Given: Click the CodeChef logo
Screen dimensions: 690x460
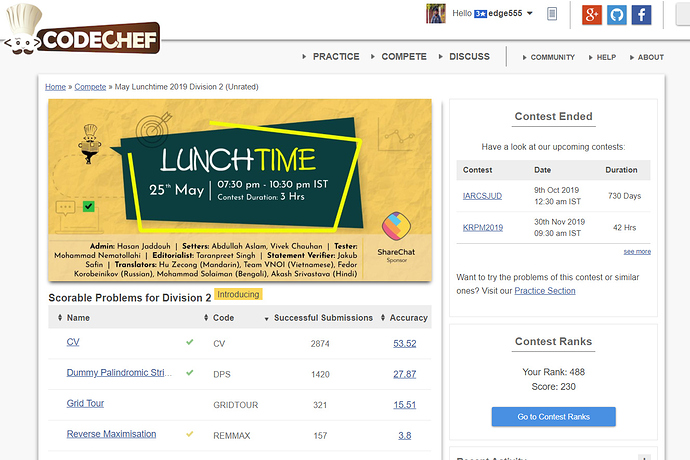Looking at the screenshot, I should click(x=82, y=30).
